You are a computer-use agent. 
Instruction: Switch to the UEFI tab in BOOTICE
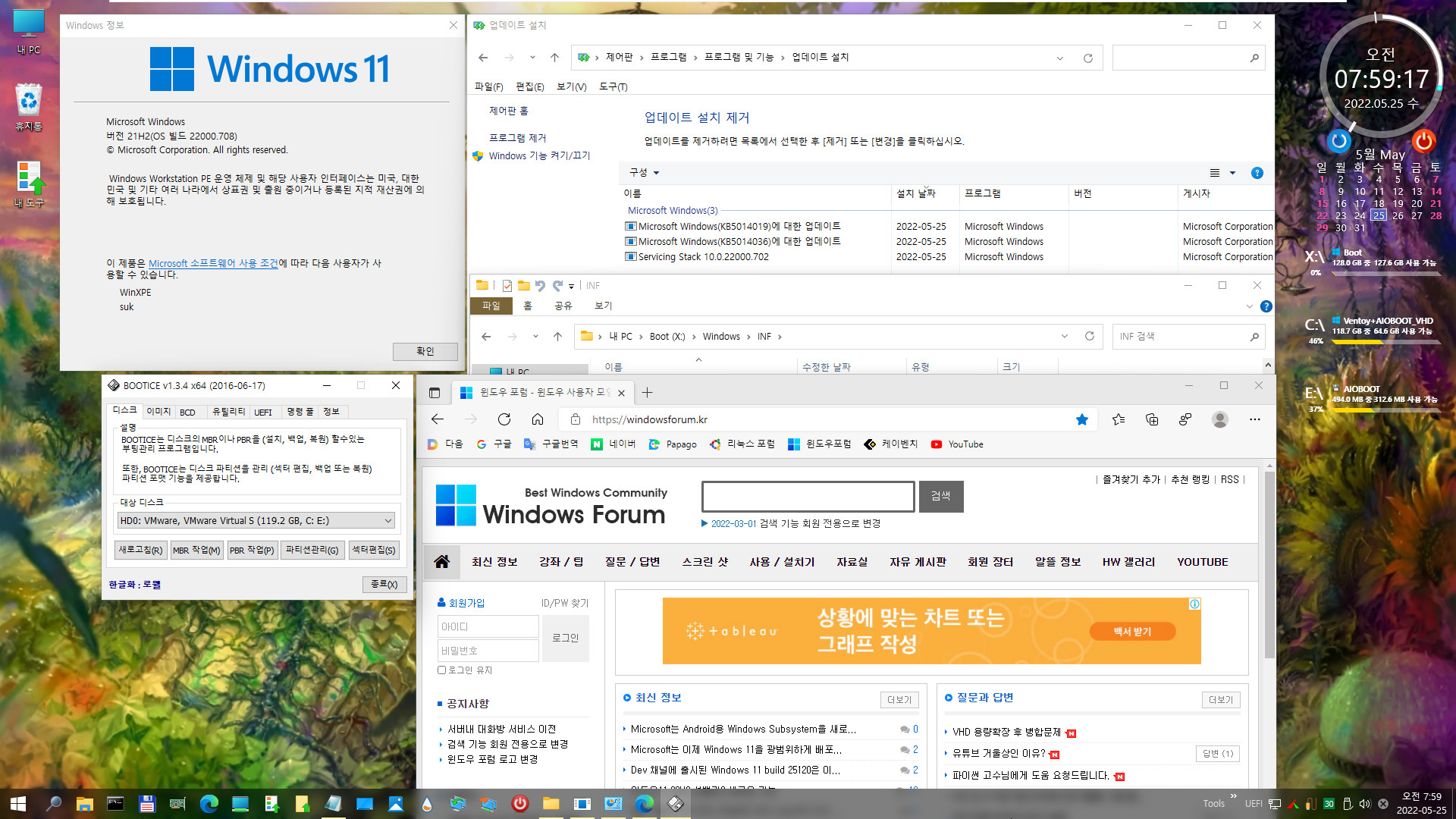tap(263, 412)
